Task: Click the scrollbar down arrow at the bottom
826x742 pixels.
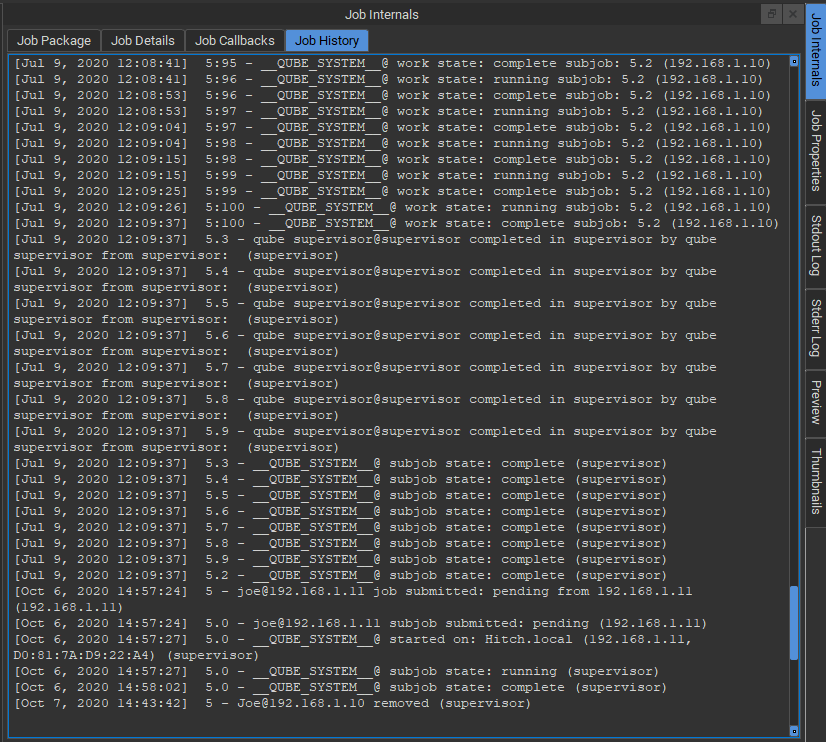Action: [x=794, y=731]
